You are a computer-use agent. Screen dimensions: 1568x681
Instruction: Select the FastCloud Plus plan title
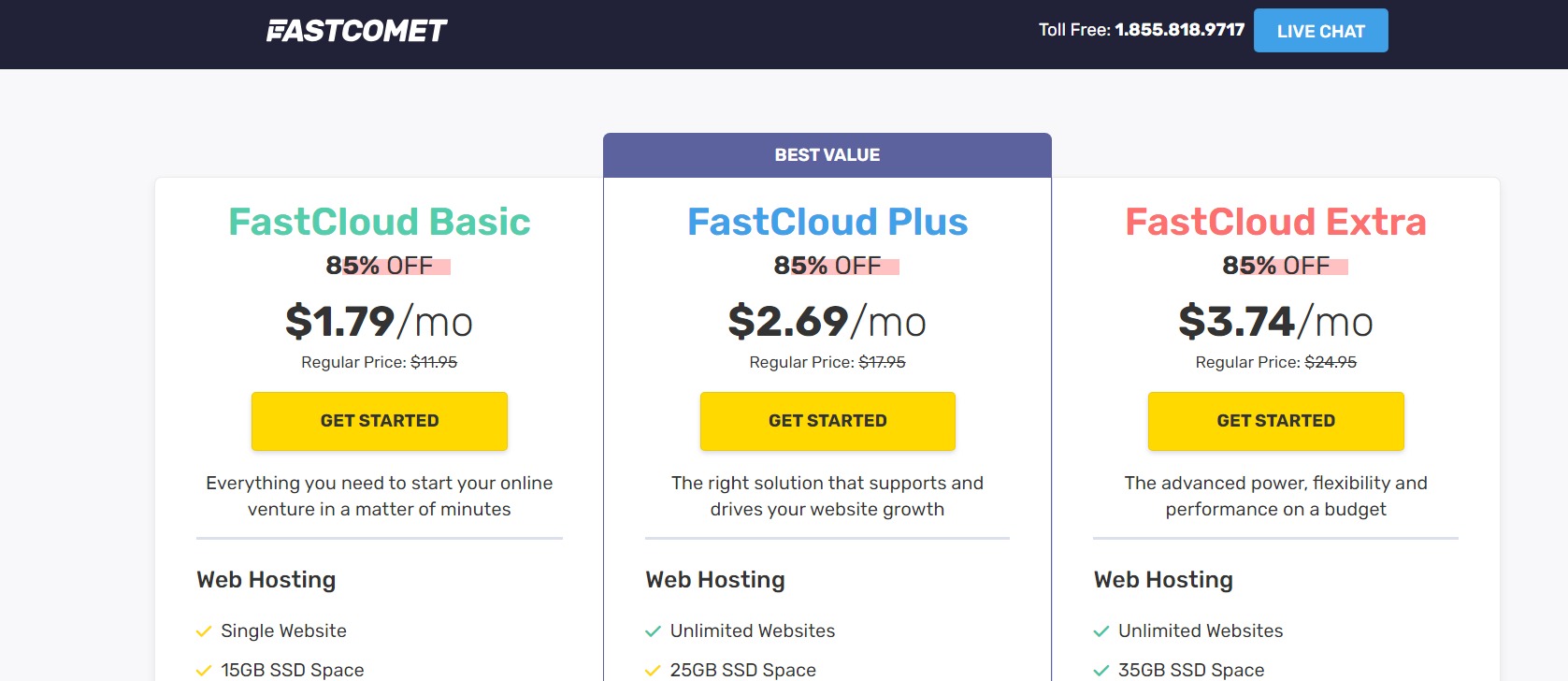coord(827,222)
